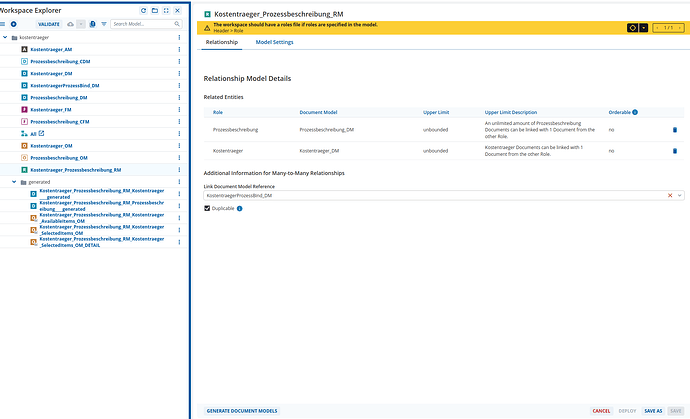This screenshot has height=419, width=690.
Task: Clear the Link Document Model Reference value
Action: click(670, 195)
